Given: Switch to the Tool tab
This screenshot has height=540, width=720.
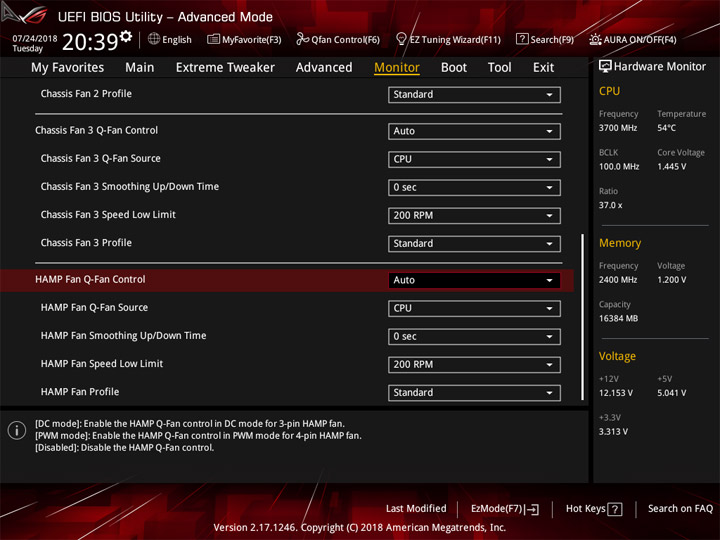Looking at the screenshot, I should pyautogui.click(x=500, y=68).
